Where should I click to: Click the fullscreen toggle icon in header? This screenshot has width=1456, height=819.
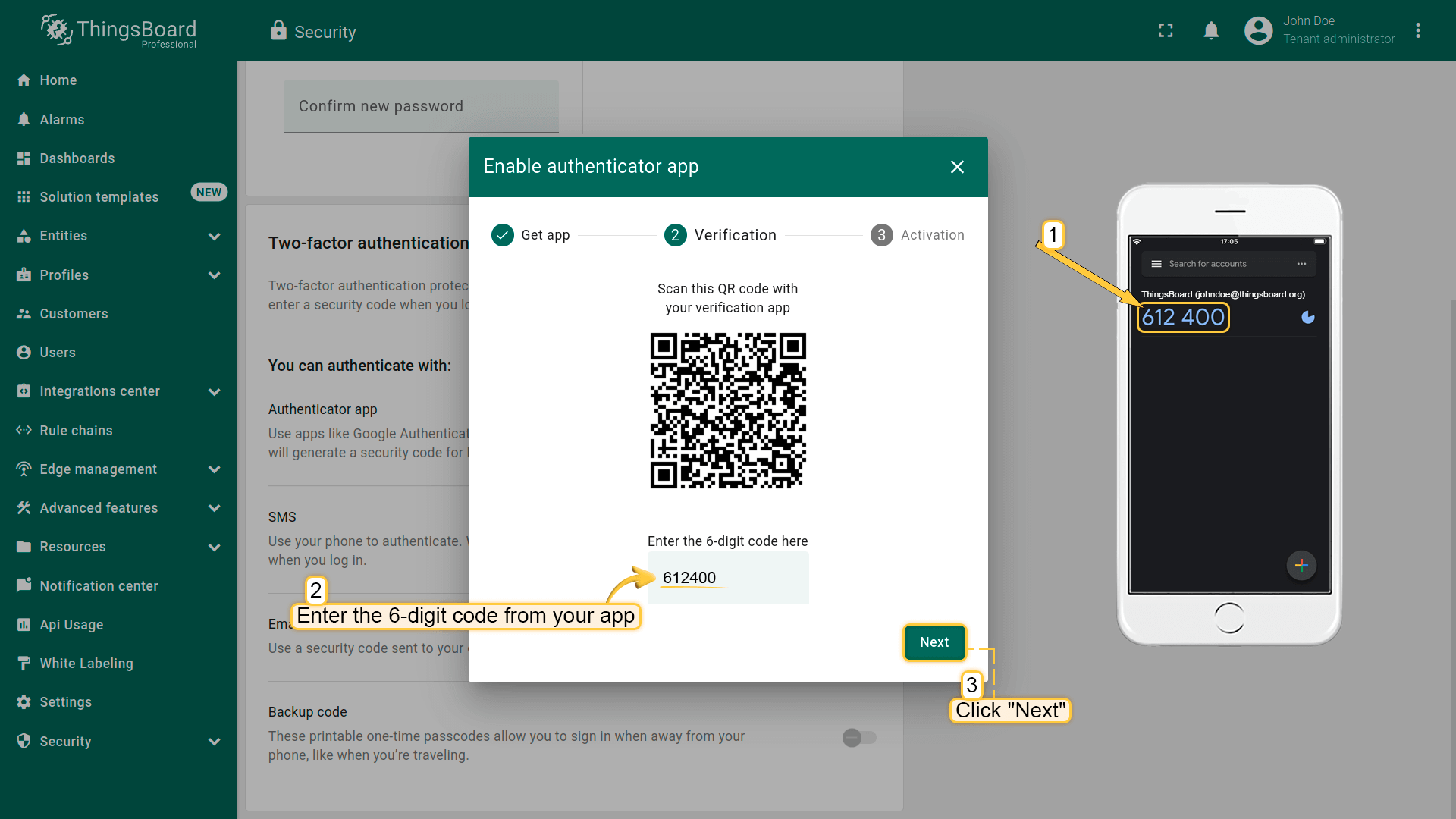coord(1166,30)
